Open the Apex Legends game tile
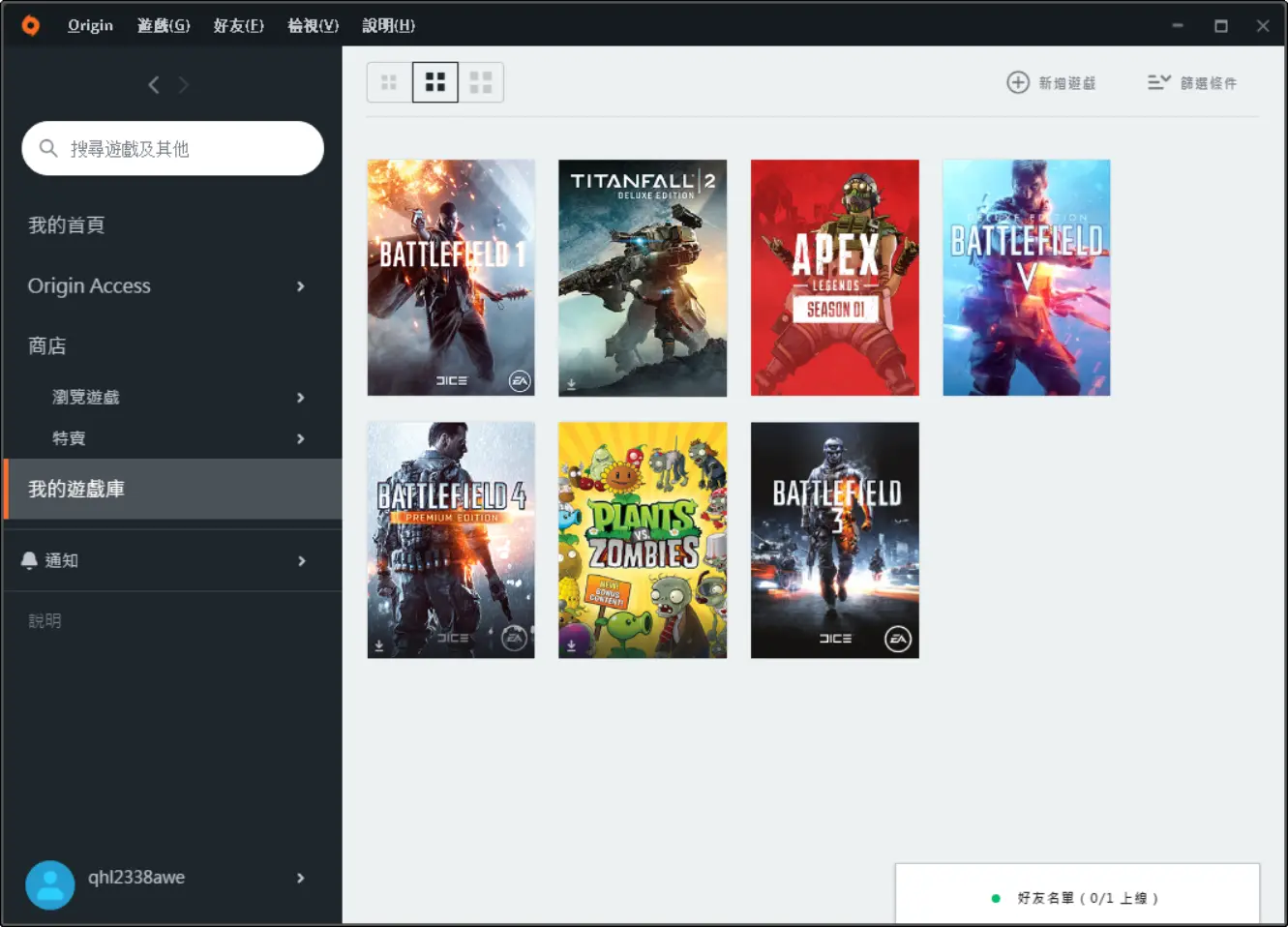The height and width of the screenshot is (927, 1288). (x=835, y=278)
